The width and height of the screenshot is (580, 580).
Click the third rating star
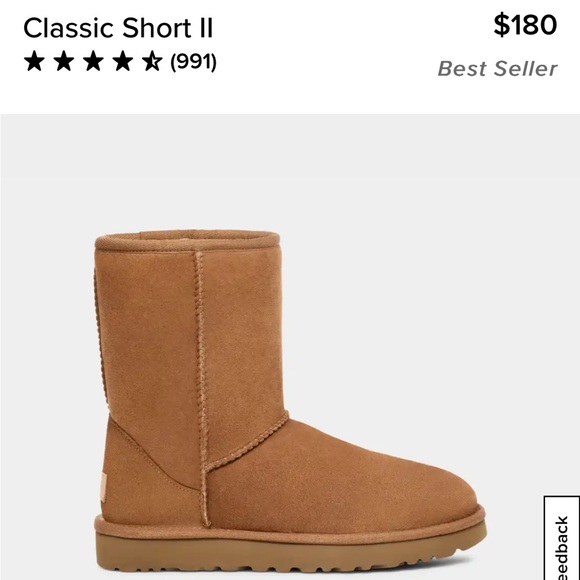[93, 61]
